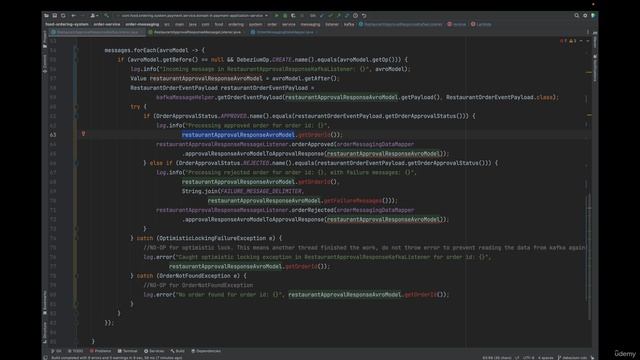Open the Git tool window tab
The width and height of the screenshot is (640, 360).
pyautogui.click(x=56, y=351)
